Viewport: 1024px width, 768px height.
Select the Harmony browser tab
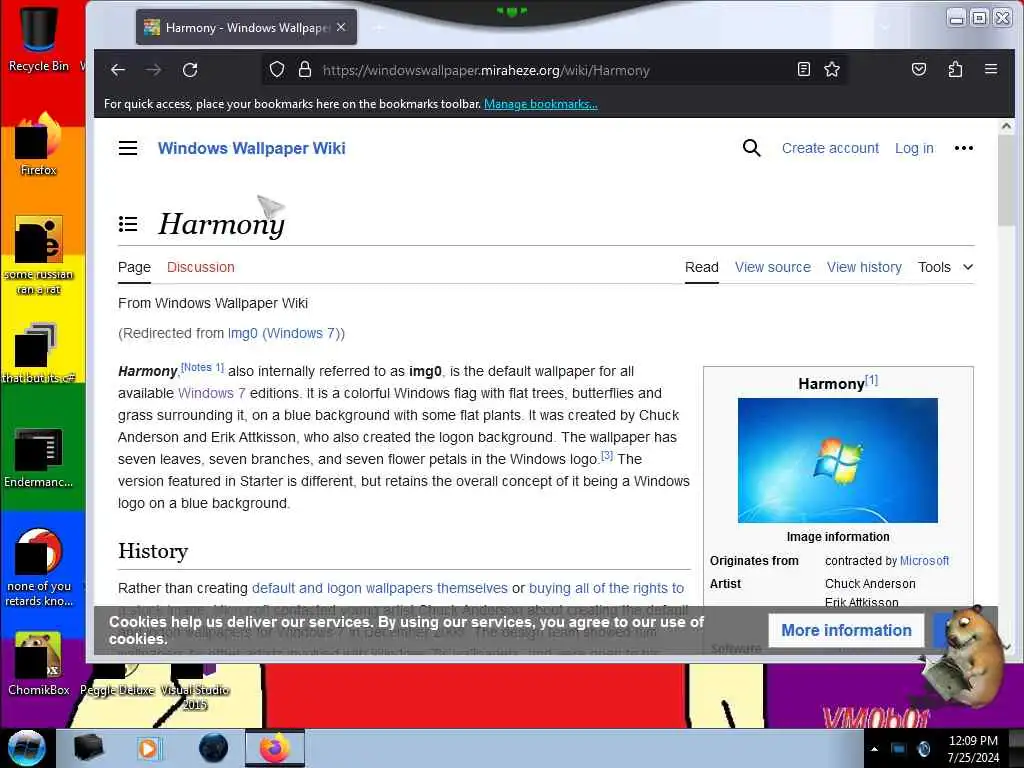pyautogui.click(x=246, y=27)
